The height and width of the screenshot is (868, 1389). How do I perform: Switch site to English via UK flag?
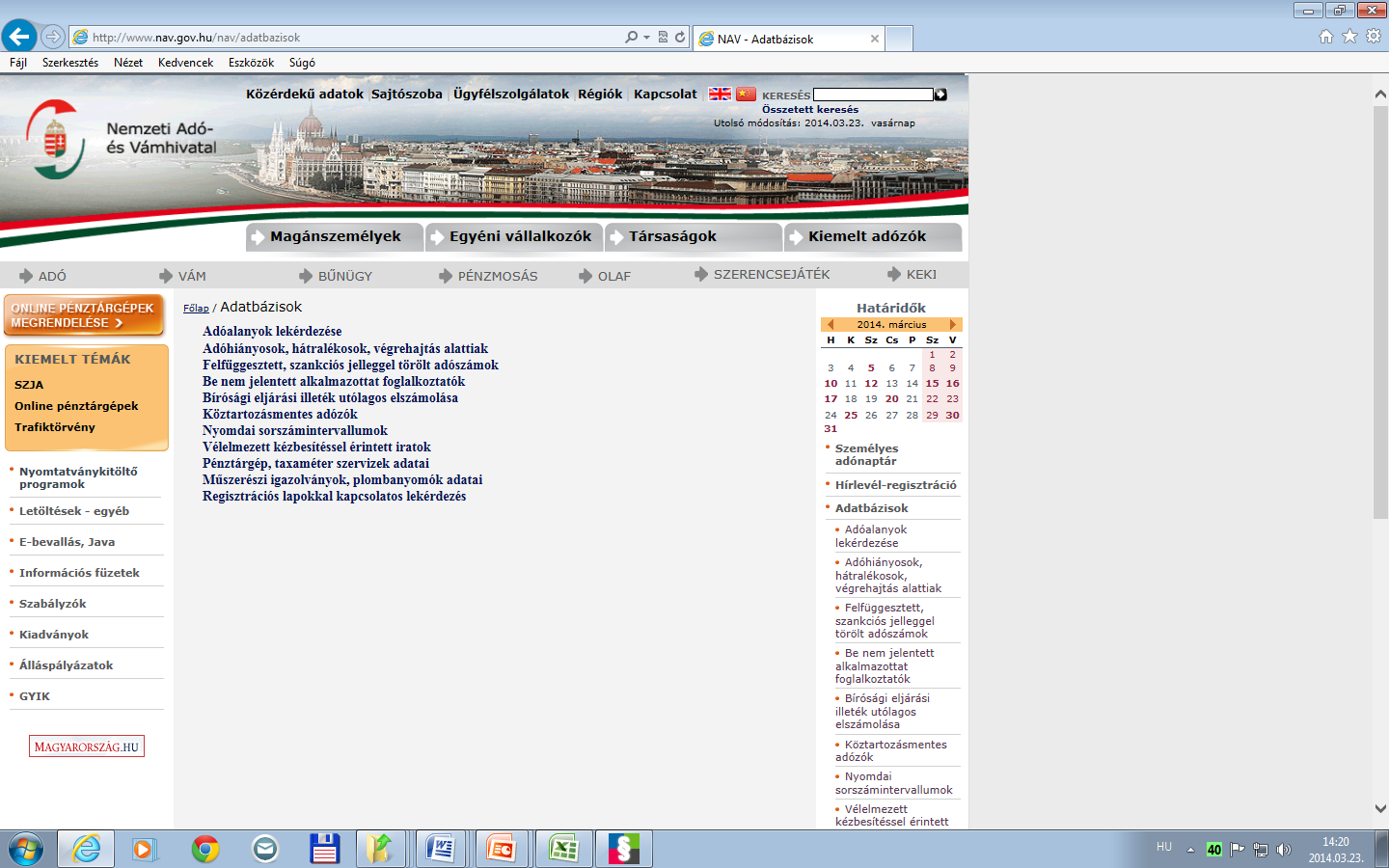pyautogui.click(x=721, y=94)
